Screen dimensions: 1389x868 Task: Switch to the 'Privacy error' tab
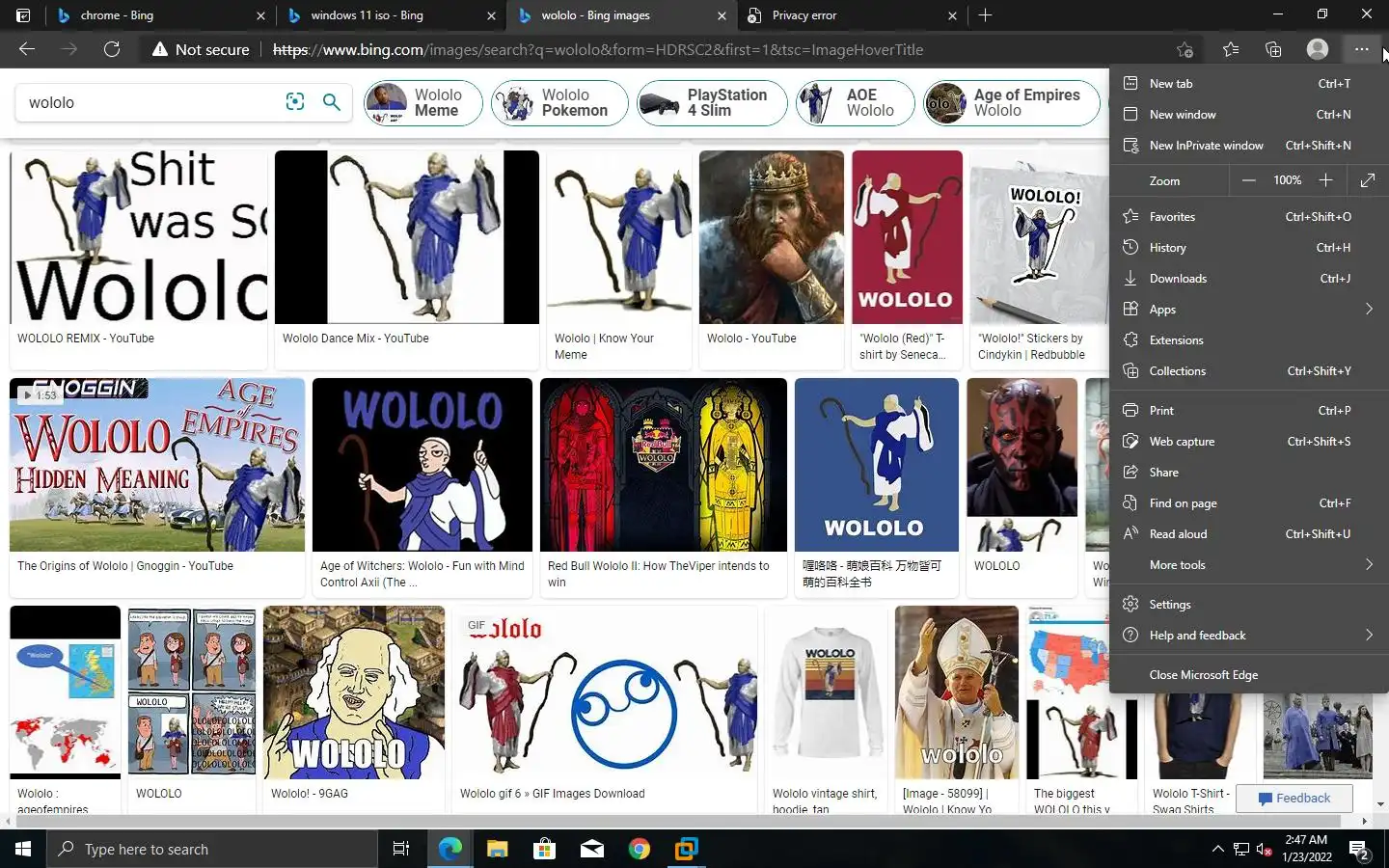pyautogui.click(x=852, y=15)
